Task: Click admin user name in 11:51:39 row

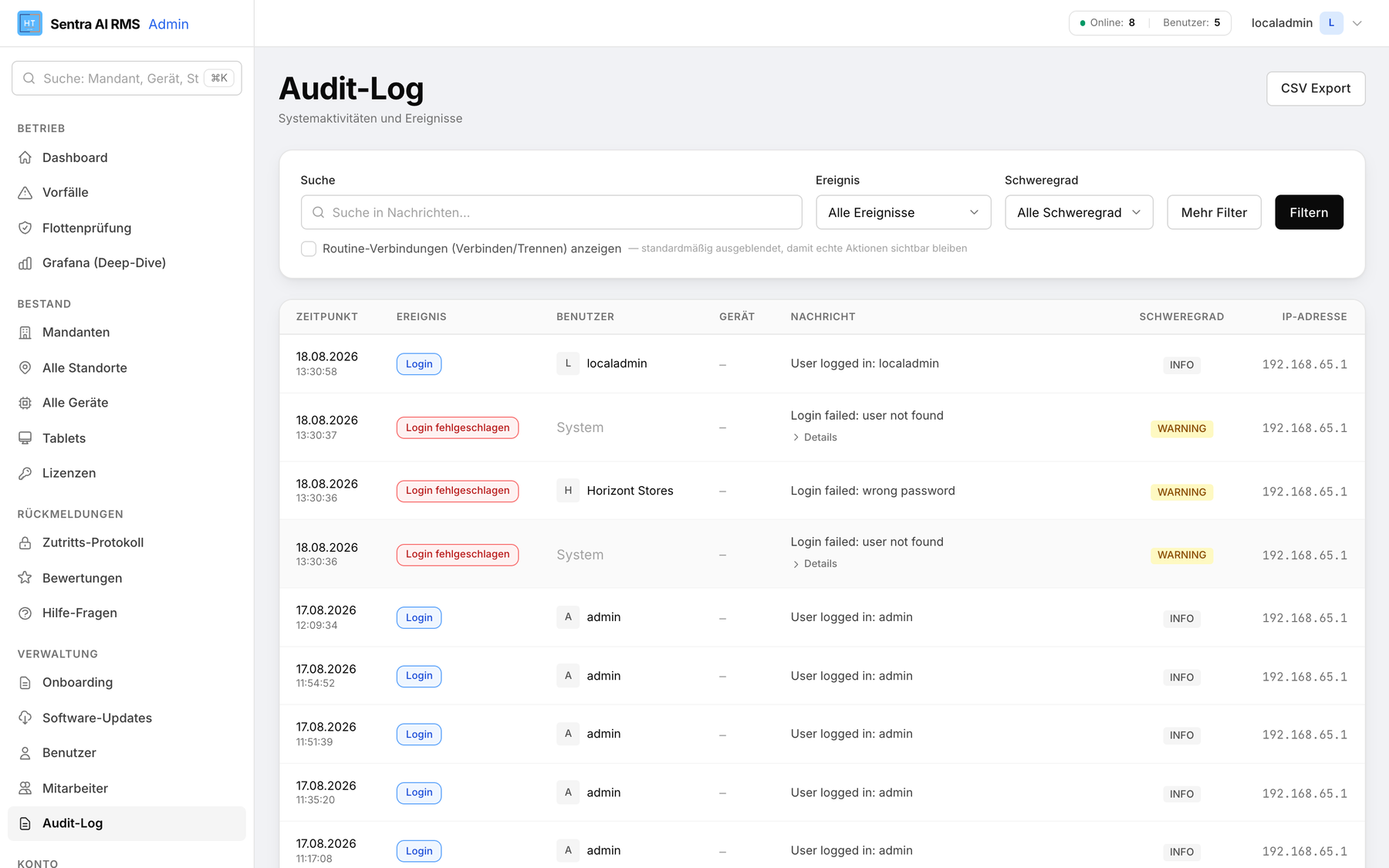Action: [x=603, y=734]
